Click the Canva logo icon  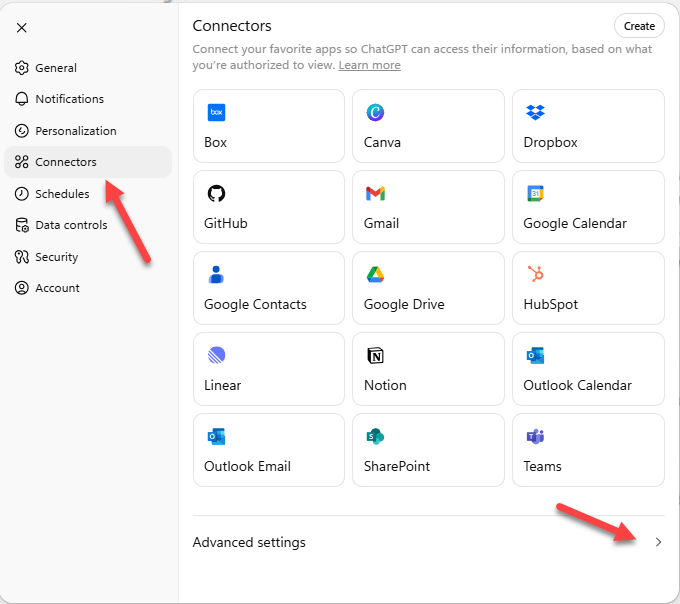click(x=375, y=112)
